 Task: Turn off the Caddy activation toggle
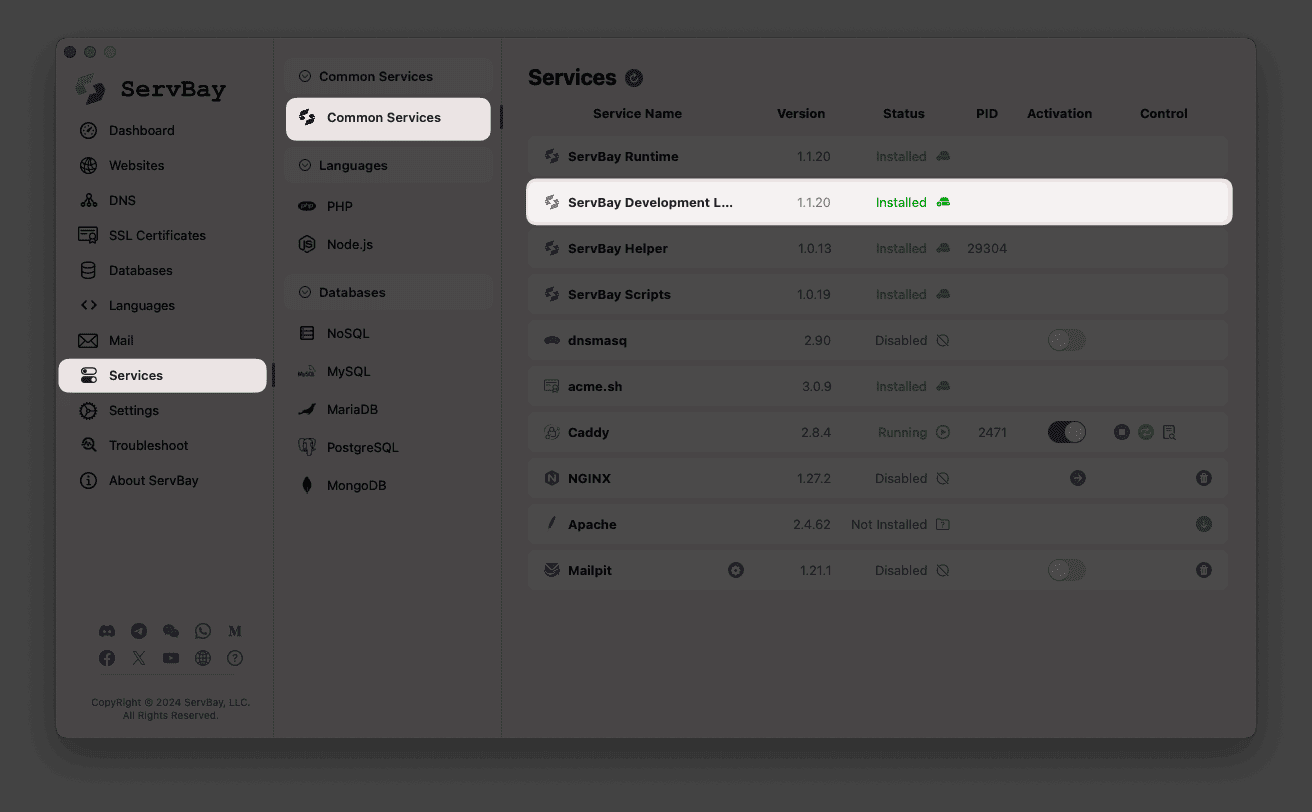pos(1066,432)
